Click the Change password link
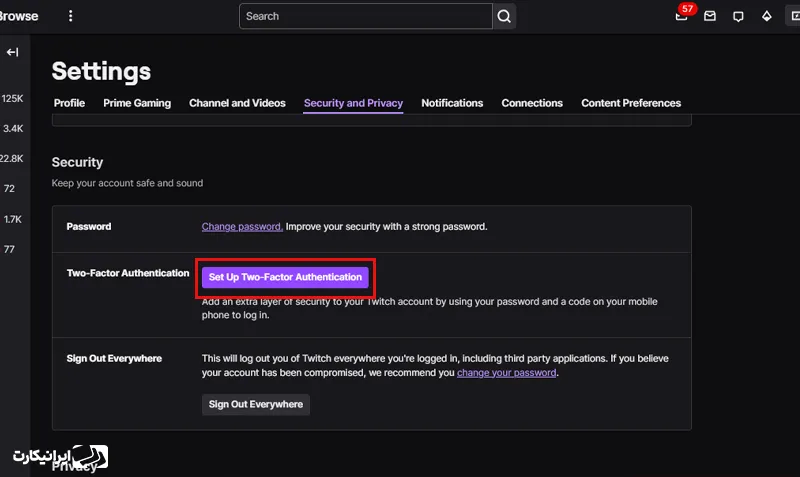Image resolution: width=800 pixels, height=477 pixels. pos(242,227)
